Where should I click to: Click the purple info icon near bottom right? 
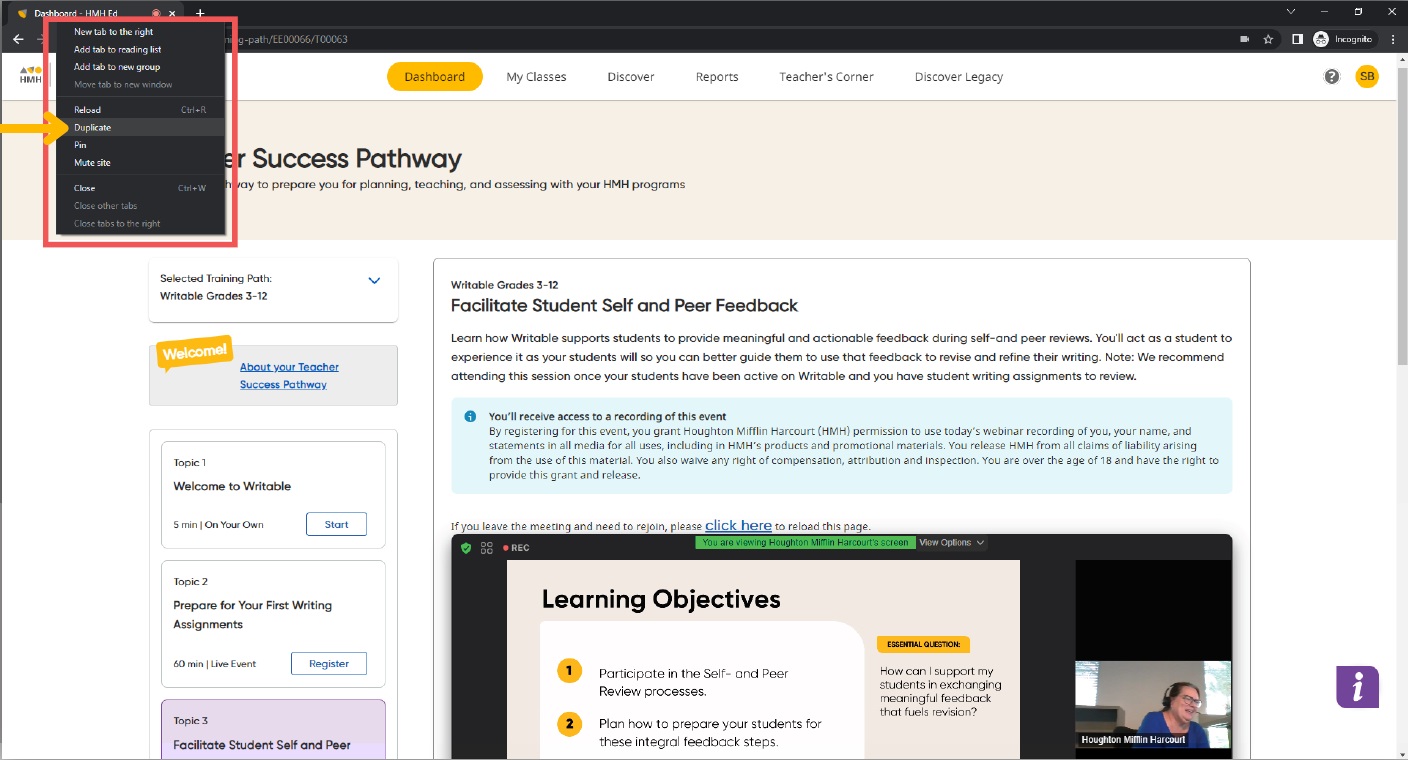(x=1357, y=687)
